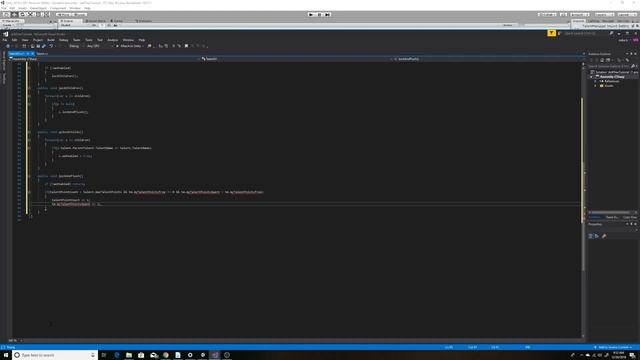640x360 pixels.
Task: Switch to the Team Explorer bottom tab
Action: click(611, 217)
